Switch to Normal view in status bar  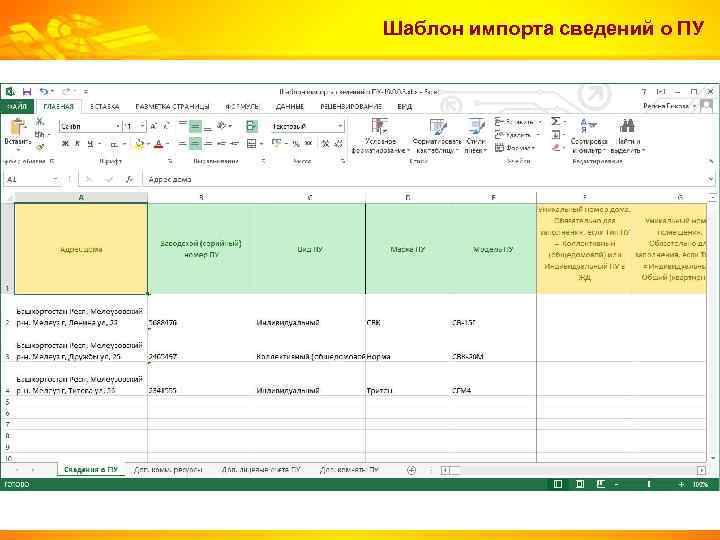(558, 484)
